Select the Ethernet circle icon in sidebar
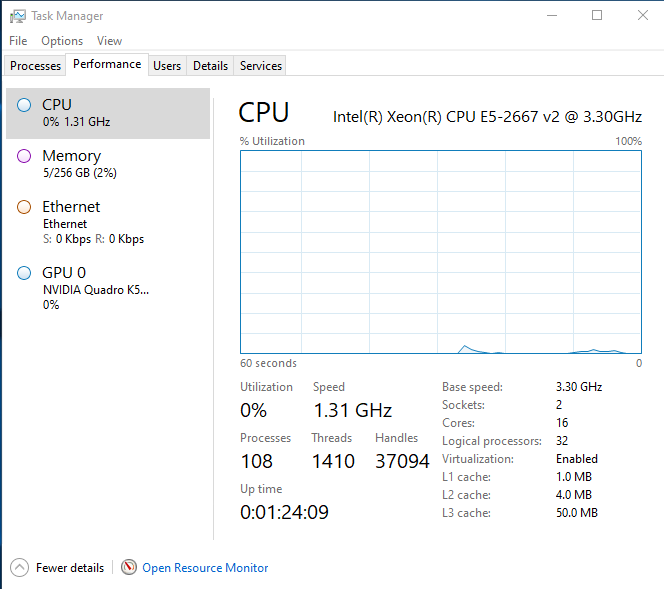Image resolution: width=664 pixels, height=589 pixels. click(24, 207)
